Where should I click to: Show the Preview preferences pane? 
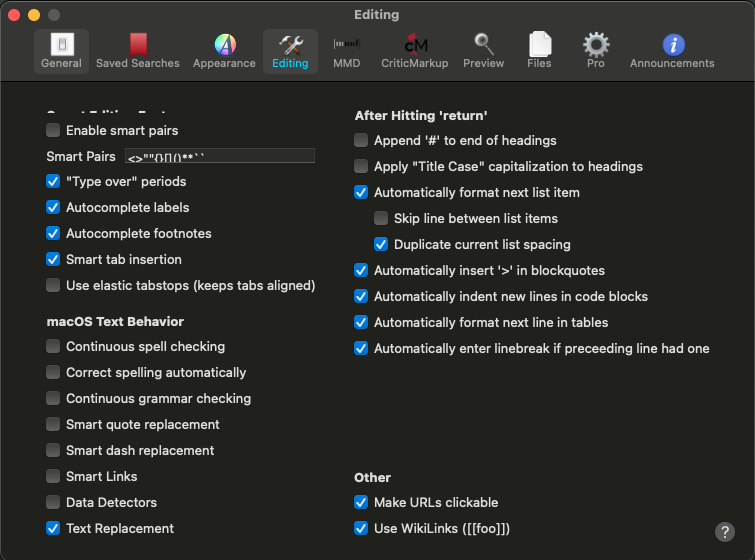pos(483,51)
